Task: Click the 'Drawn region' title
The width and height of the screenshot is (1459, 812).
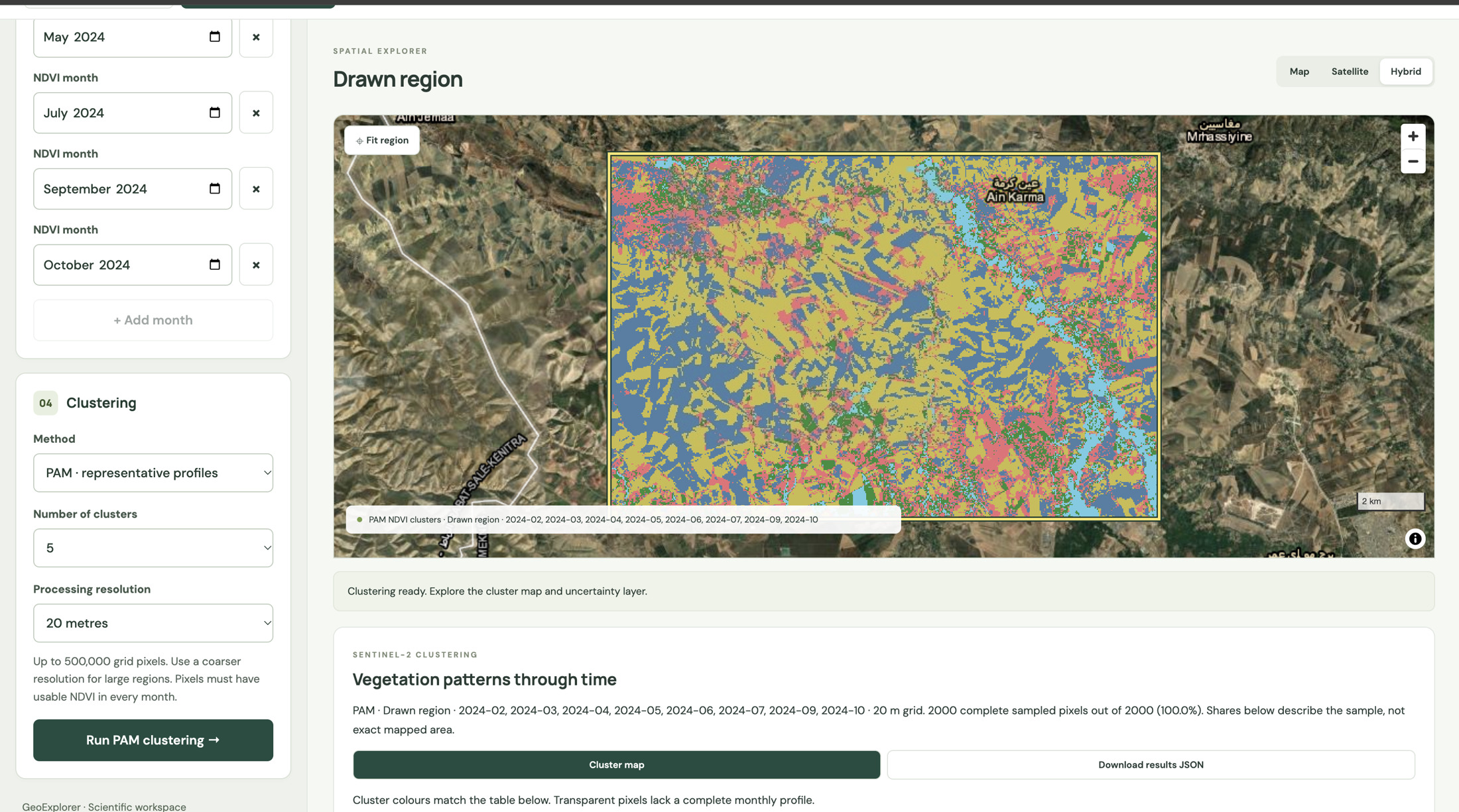Action: point(398,80)
